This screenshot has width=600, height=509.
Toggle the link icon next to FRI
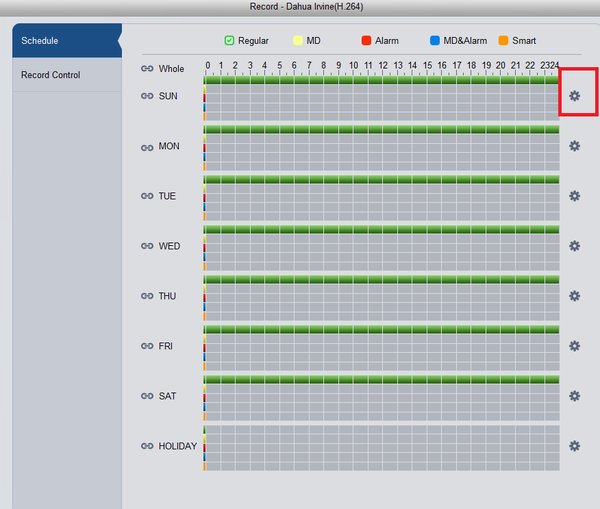(147, 346)
